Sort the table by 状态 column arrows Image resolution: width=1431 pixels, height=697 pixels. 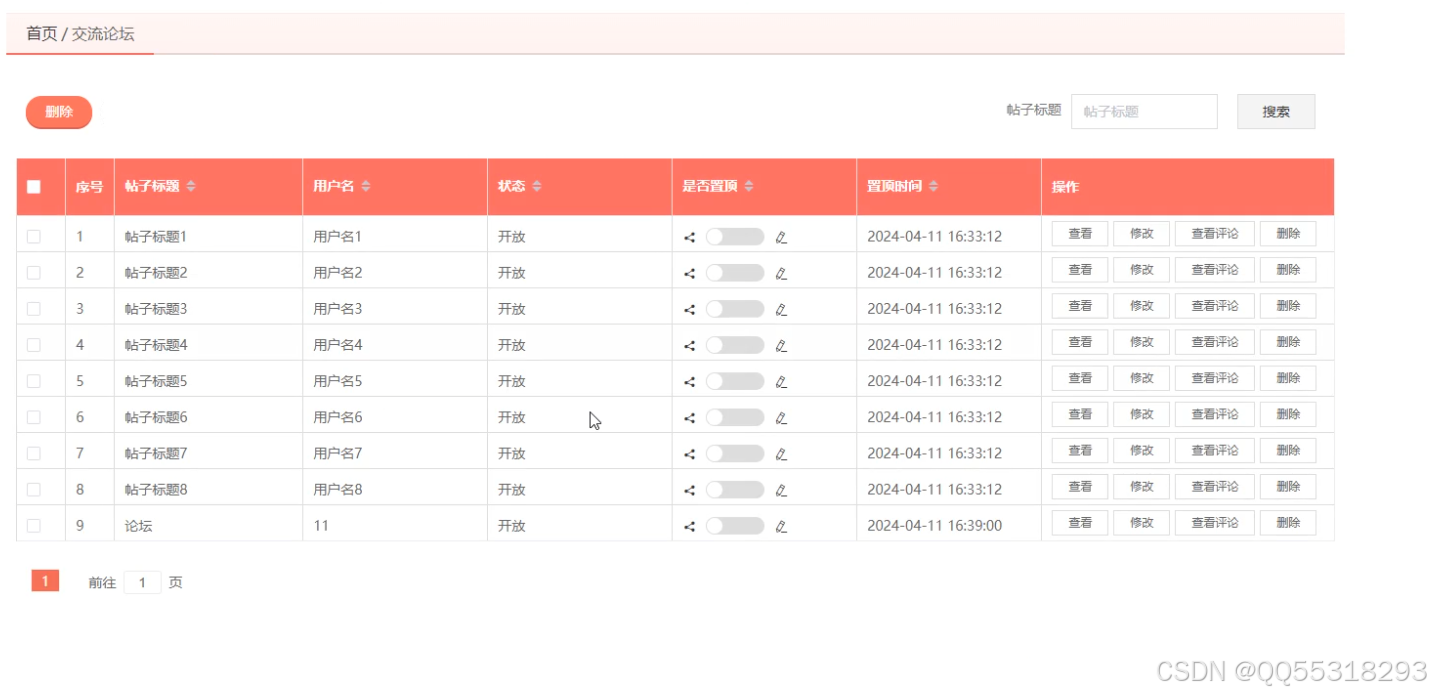(x=536, y=186)
